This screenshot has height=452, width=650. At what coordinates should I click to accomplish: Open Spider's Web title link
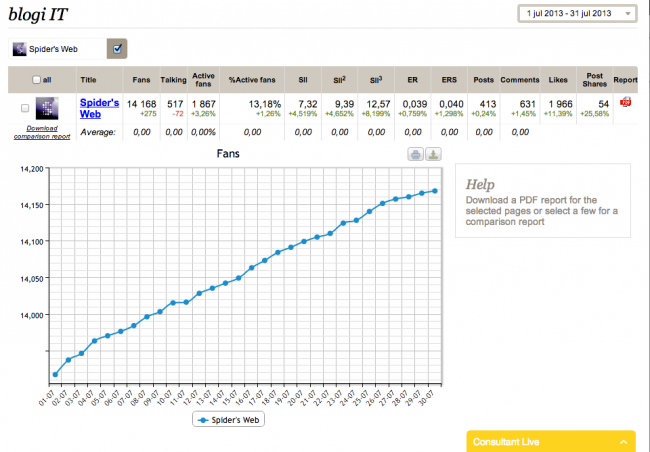99,108
